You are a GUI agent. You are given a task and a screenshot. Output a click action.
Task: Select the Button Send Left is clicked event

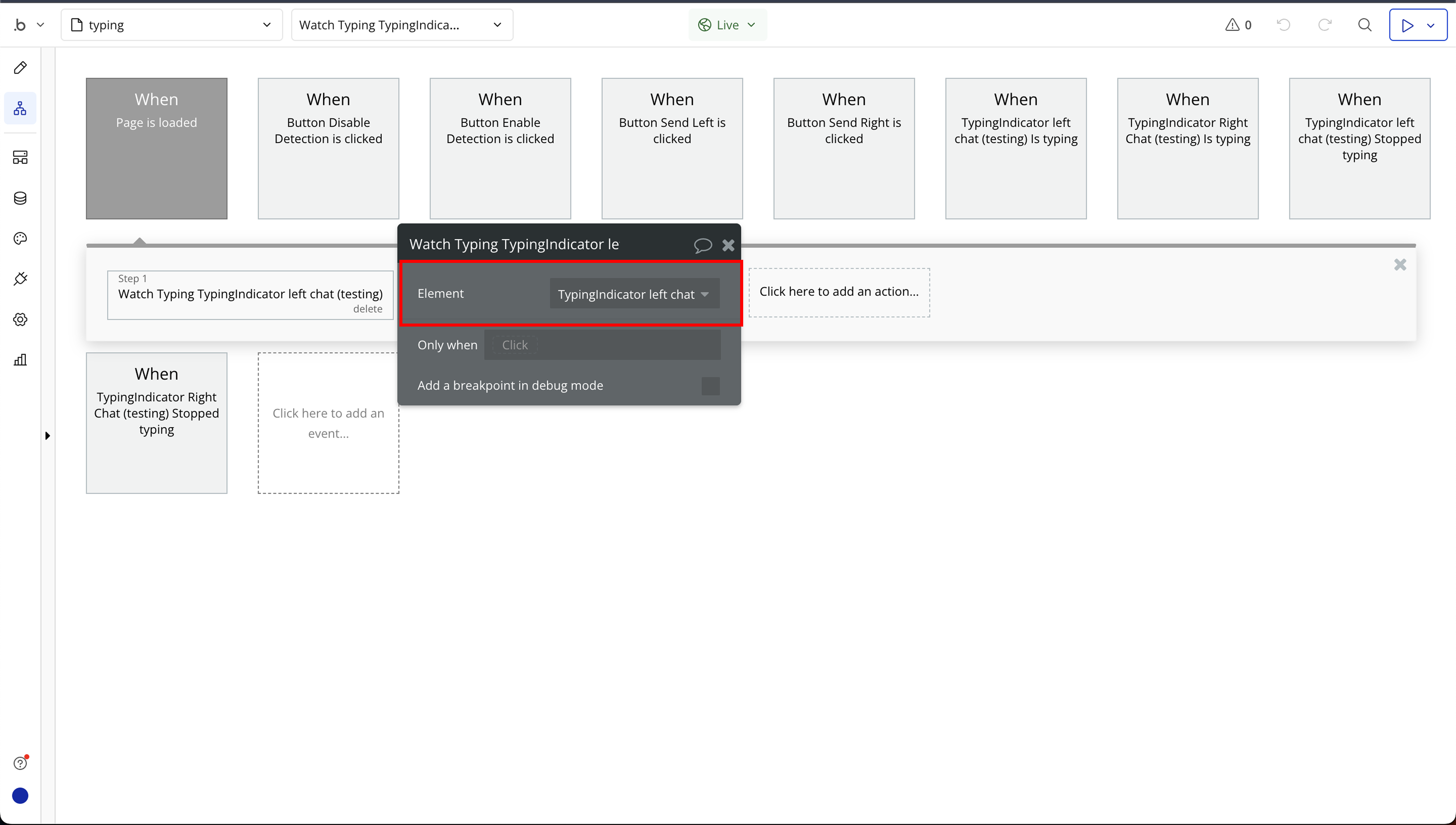[x=672, y=149]
